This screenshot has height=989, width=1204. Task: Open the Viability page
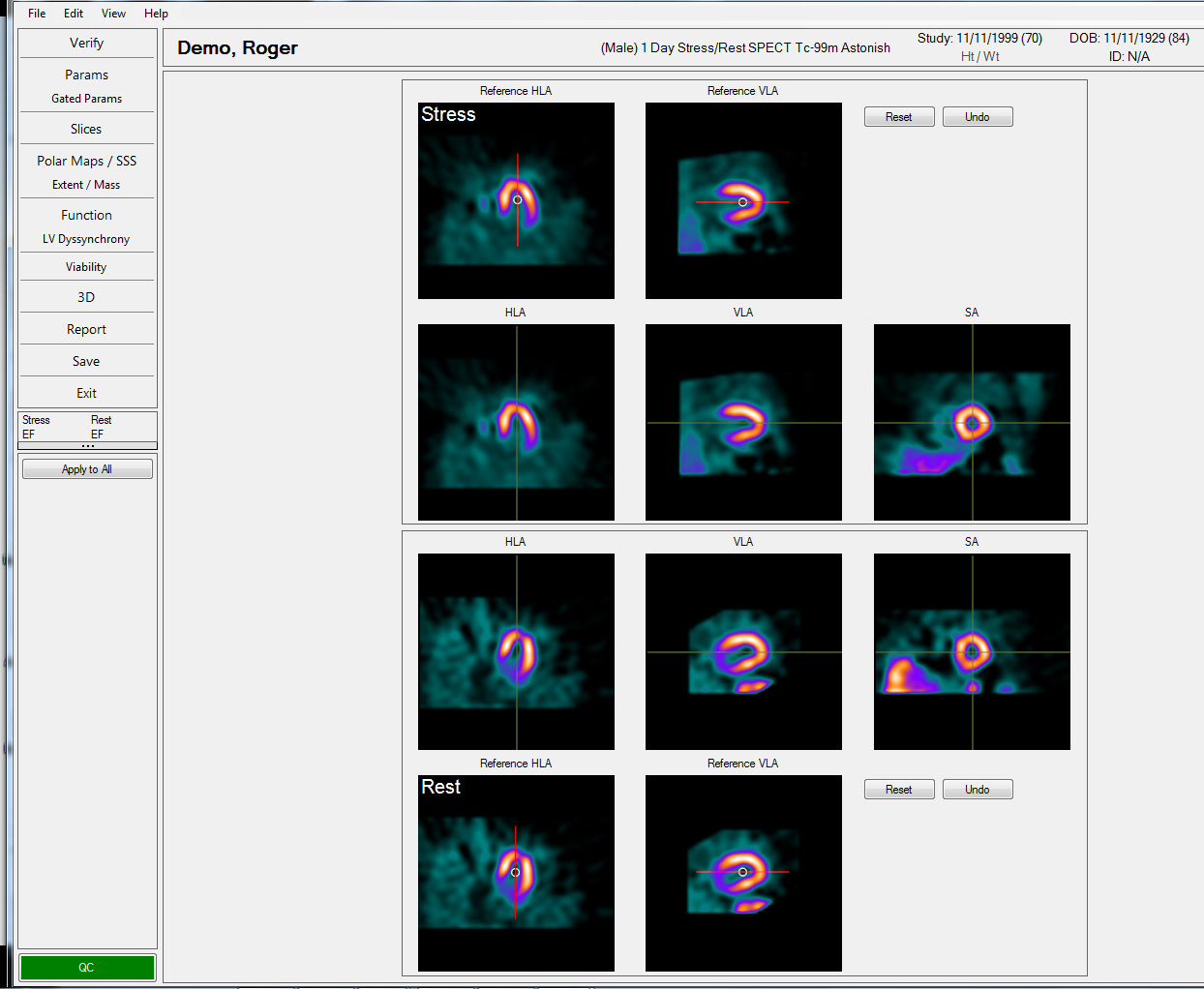click(x=86, y=267)
